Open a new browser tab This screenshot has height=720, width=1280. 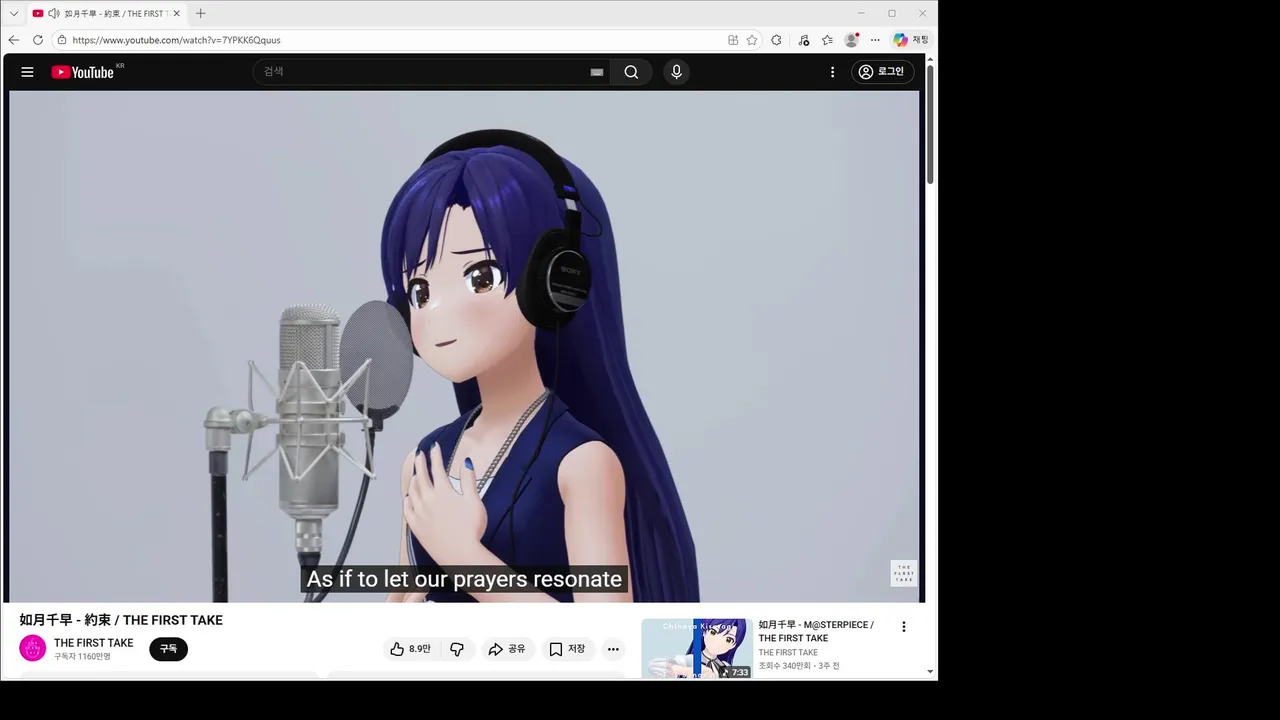pyautogui.click(x=200, y=13)
